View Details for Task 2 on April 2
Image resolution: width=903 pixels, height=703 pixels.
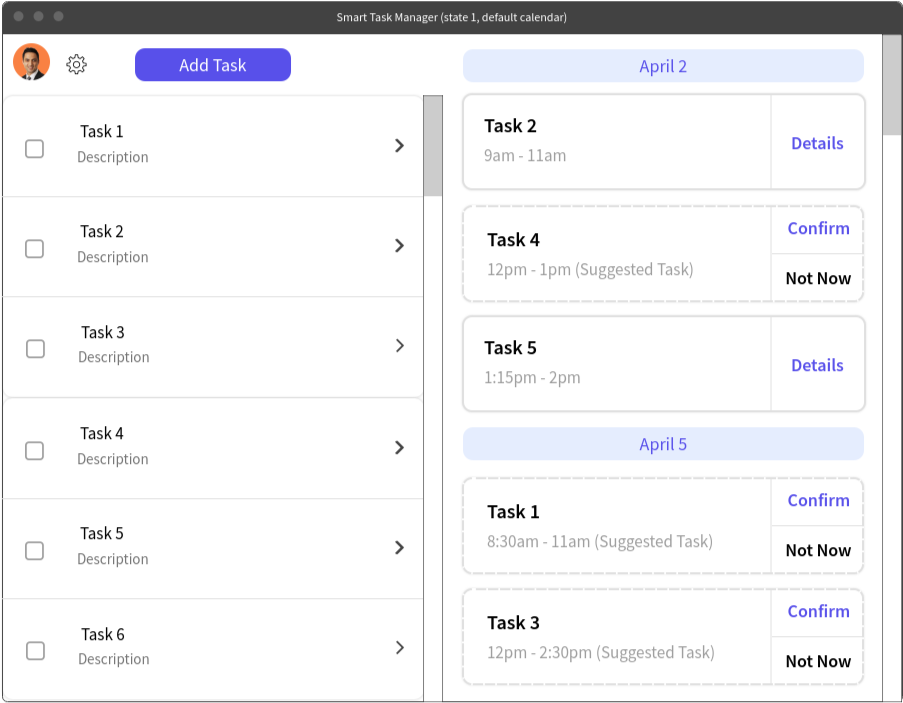pyautogui.click(x=817, y=143)
